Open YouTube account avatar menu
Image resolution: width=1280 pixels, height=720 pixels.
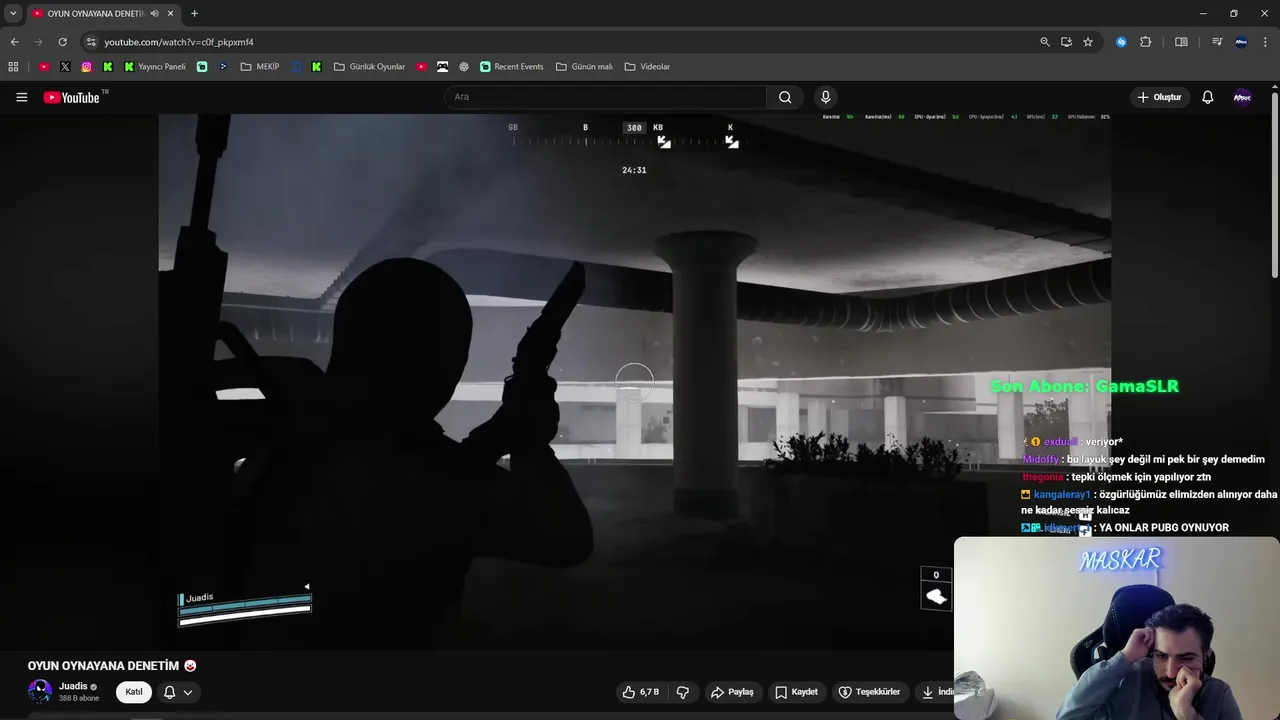point(1242,97)
